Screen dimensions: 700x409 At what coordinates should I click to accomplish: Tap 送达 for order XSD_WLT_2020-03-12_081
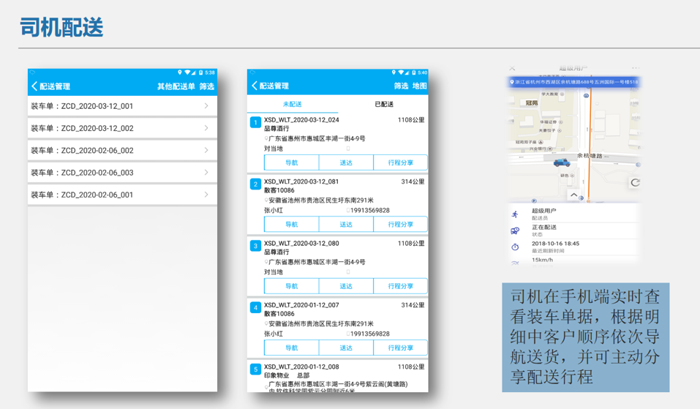(x=346, y=224)
